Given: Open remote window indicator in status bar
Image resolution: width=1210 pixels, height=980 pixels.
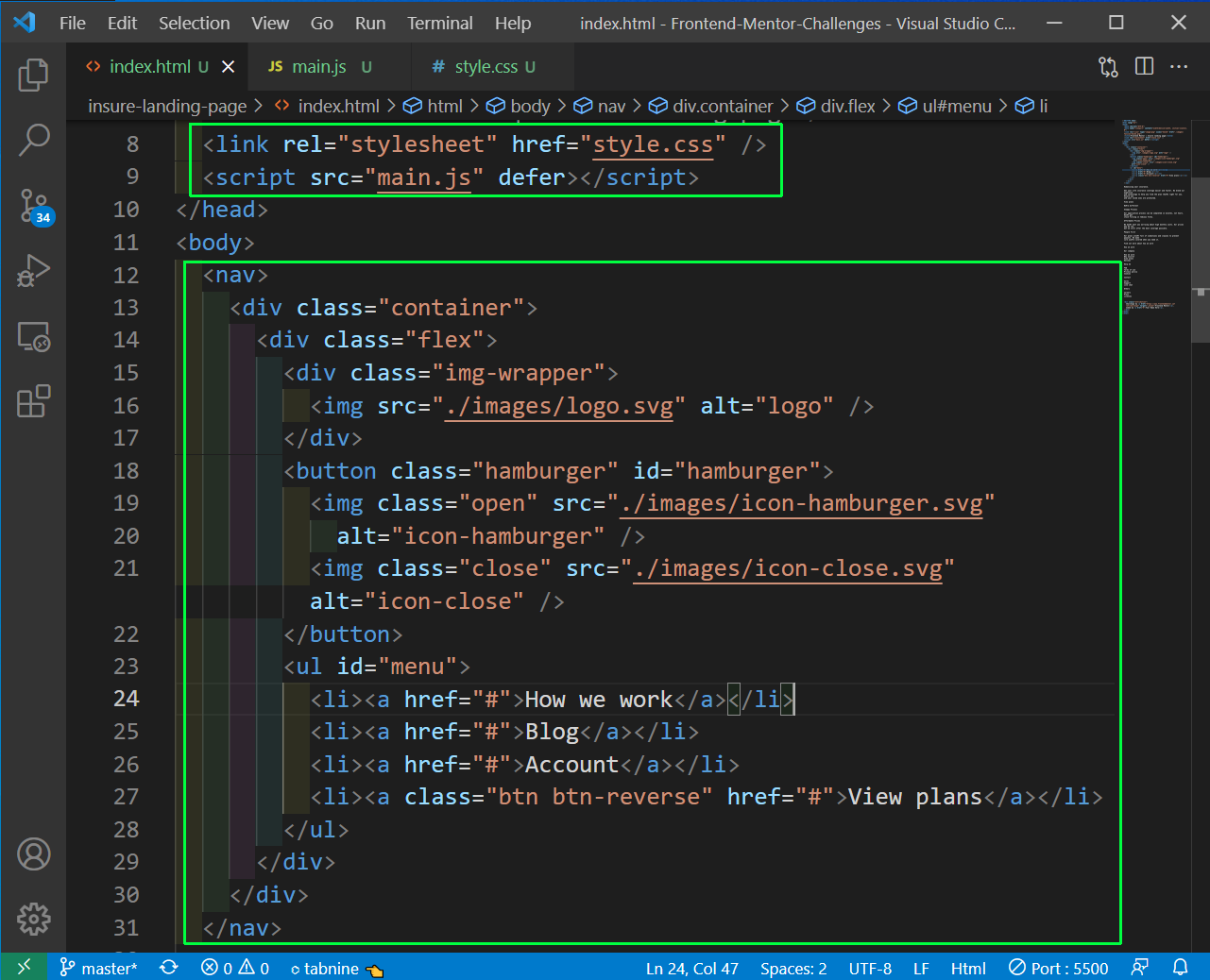Looking at the screenshot, I should click(x=24, y=967).
